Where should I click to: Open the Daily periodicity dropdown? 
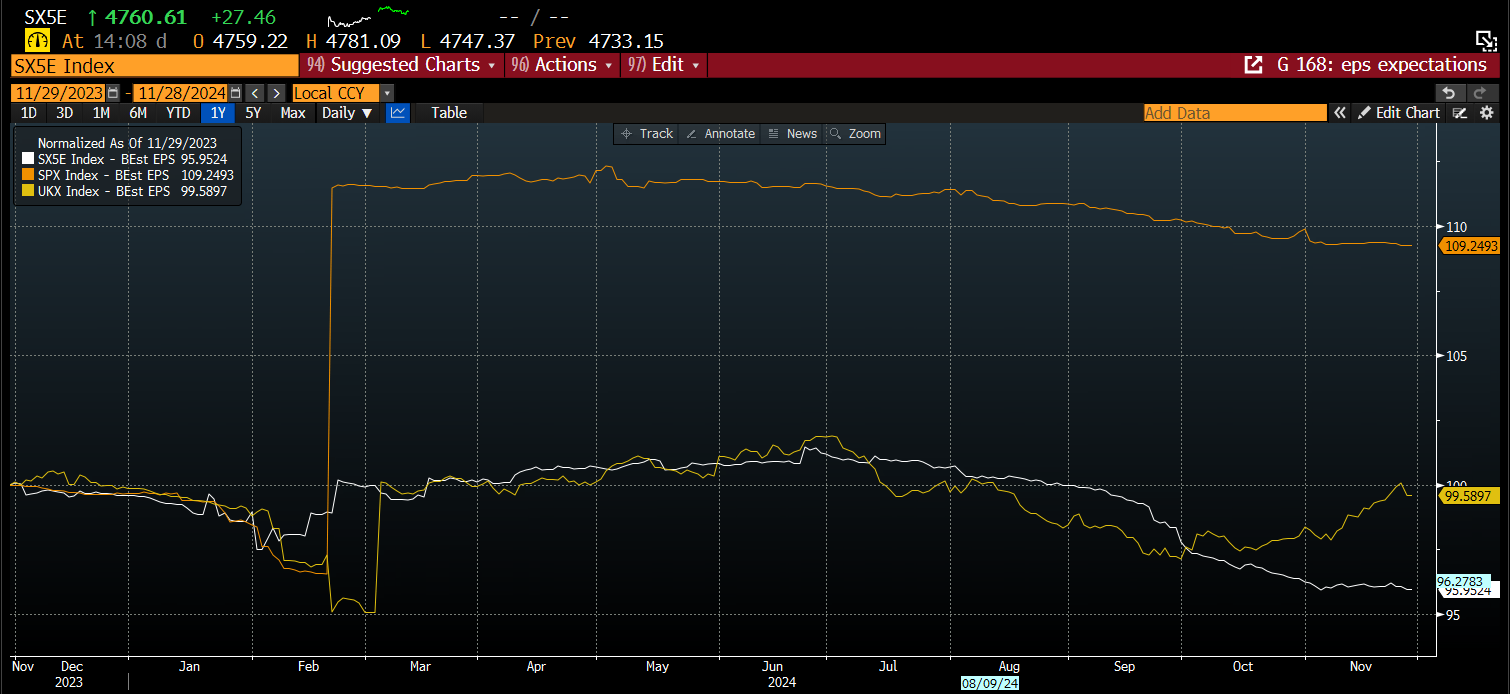click(x=347, y=113)
